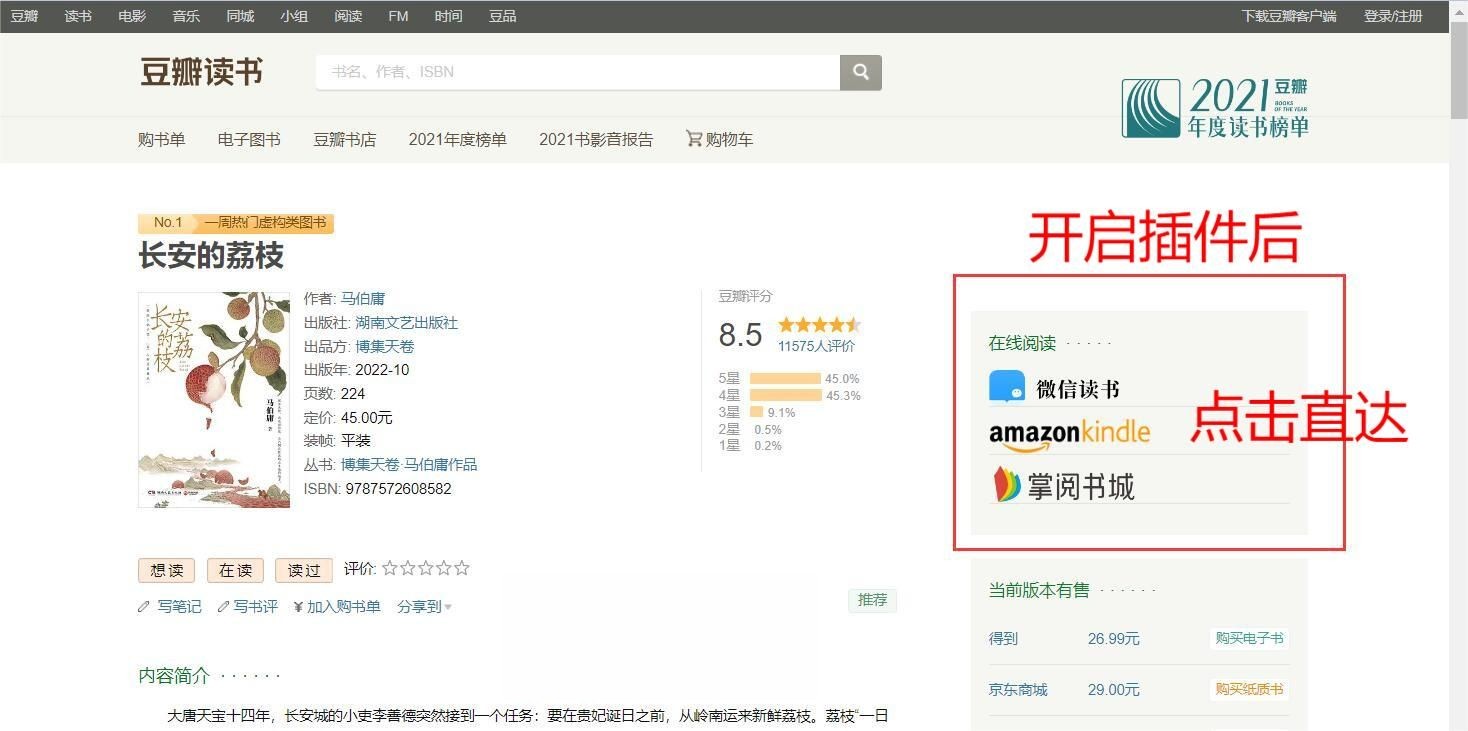Go to the 购书单 tab
Image resolution: width=1468 pixels, height=731 pixels.
[162, 139]
